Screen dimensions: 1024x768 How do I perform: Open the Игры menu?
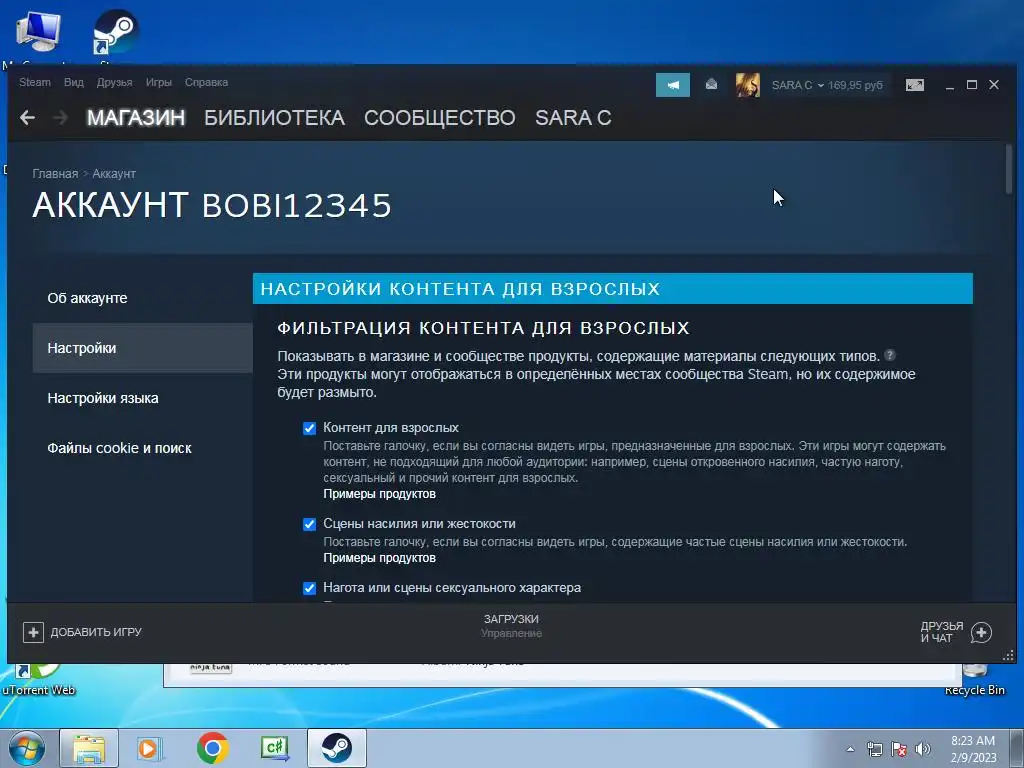159,82
